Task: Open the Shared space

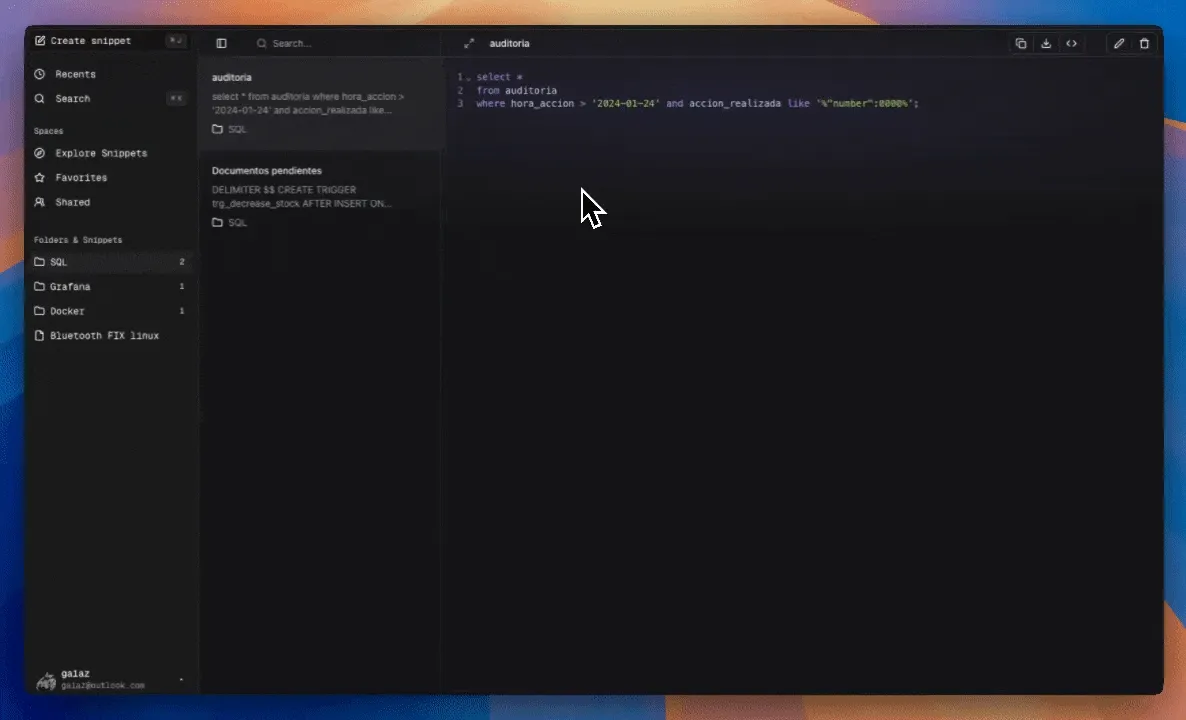Action: click(110, 202)
